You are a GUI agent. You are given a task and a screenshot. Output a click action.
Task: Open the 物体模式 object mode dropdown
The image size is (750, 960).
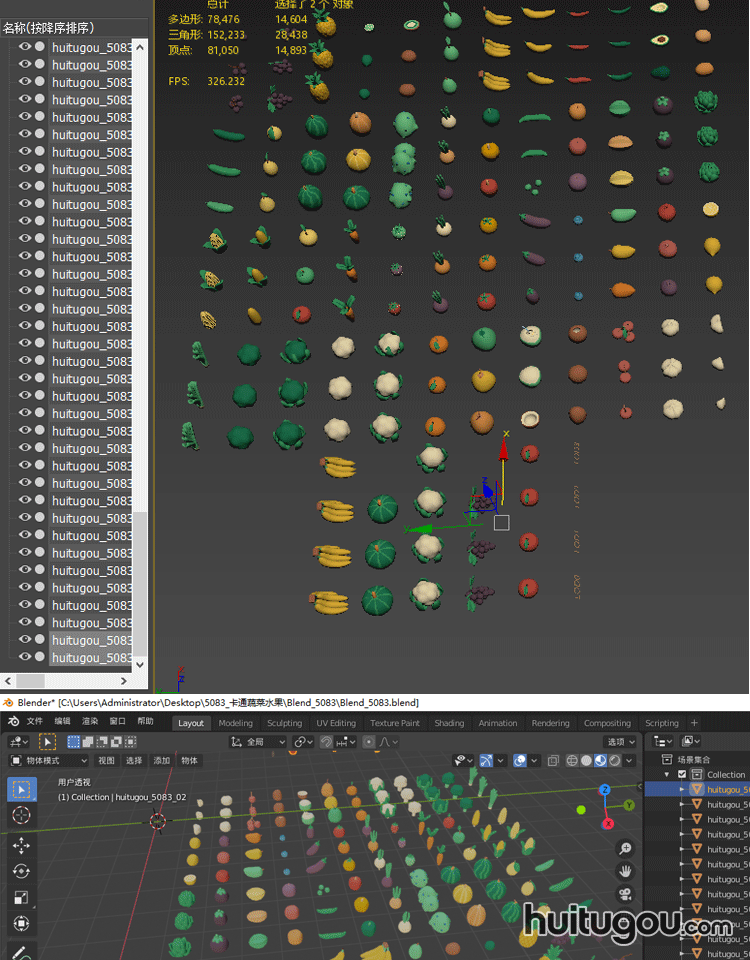click(48, 760)
